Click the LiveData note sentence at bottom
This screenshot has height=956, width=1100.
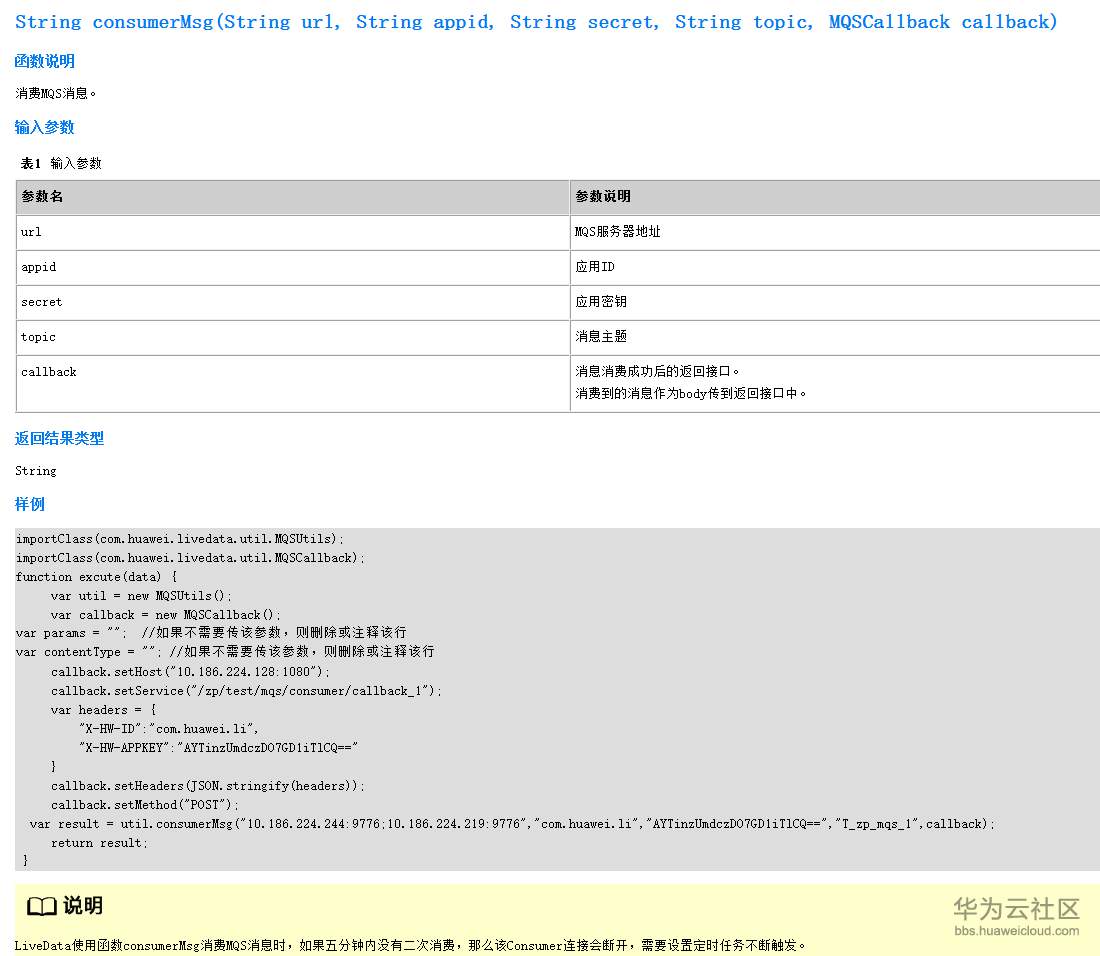pyautogui.click(x=410, y=945)
